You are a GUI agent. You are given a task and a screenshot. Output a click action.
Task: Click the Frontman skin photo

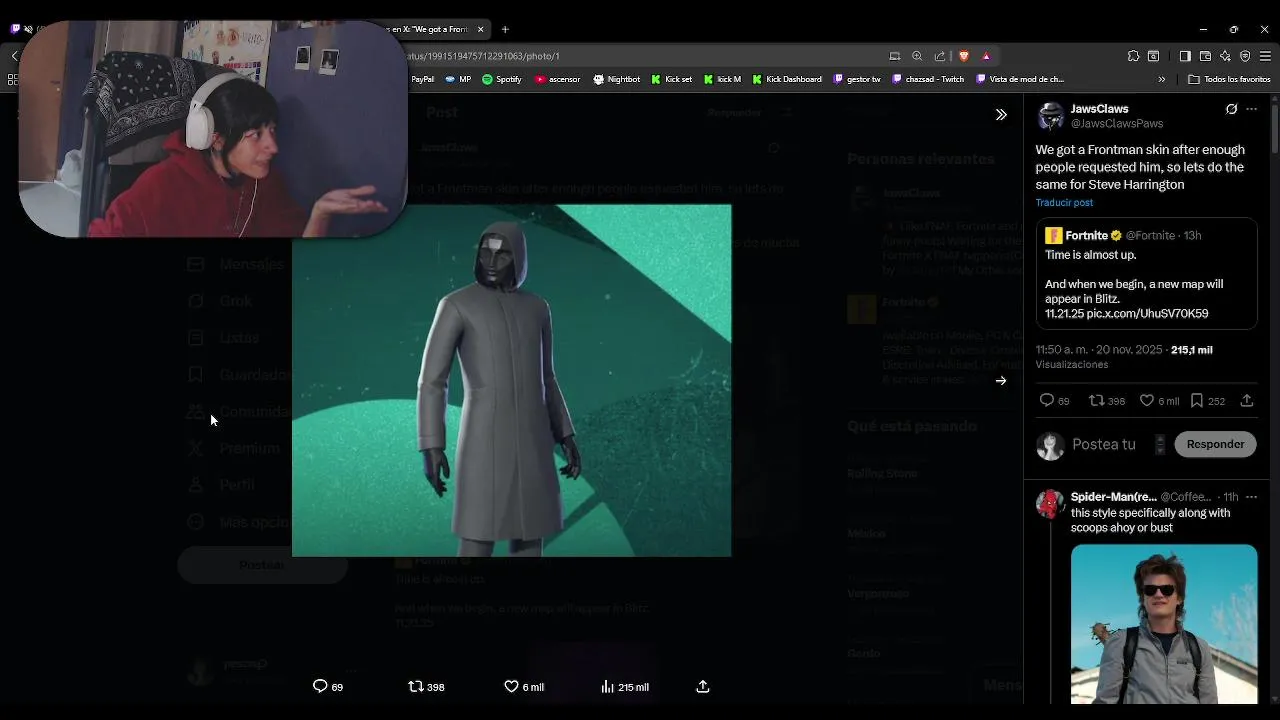[511, 380]
